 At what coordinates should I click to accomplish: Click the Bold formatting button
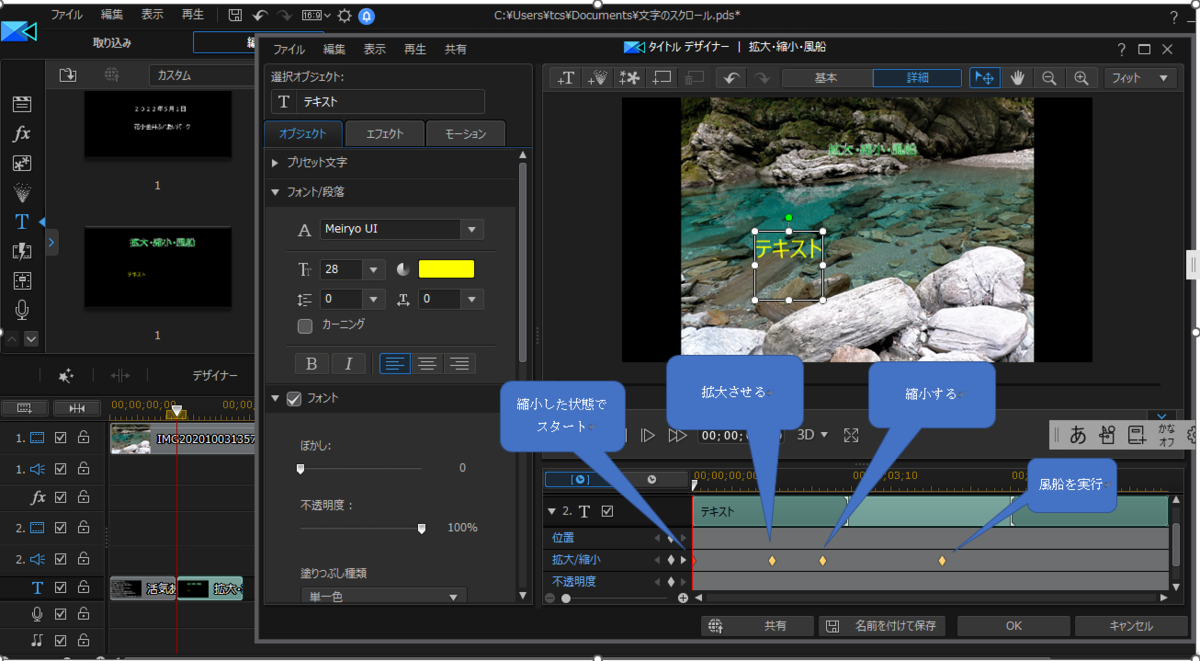[311, 364]
